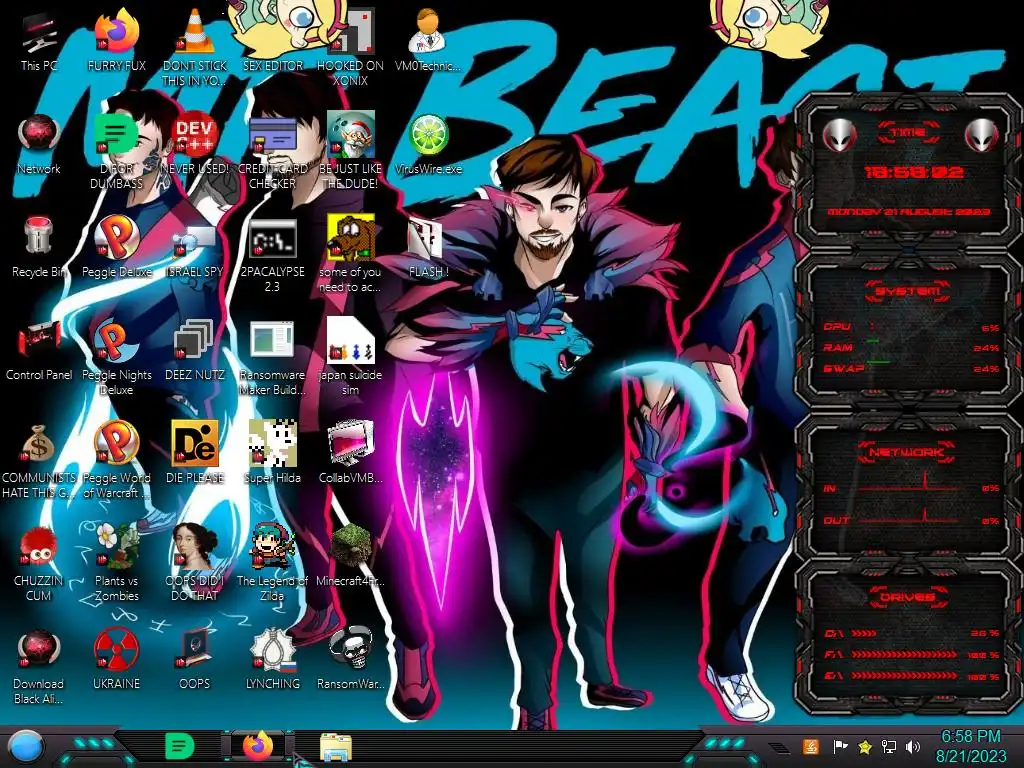Screen dimensions: 1024x768
Task: Launch FURRY FUX Firefox shortcut
Action: (x=116, y=39)
